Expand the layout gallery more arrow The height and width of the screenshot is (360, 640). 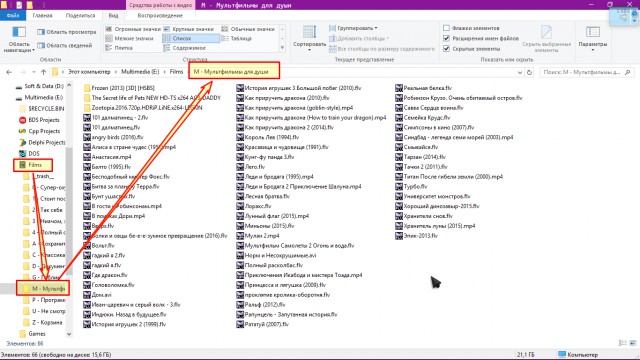282,48
